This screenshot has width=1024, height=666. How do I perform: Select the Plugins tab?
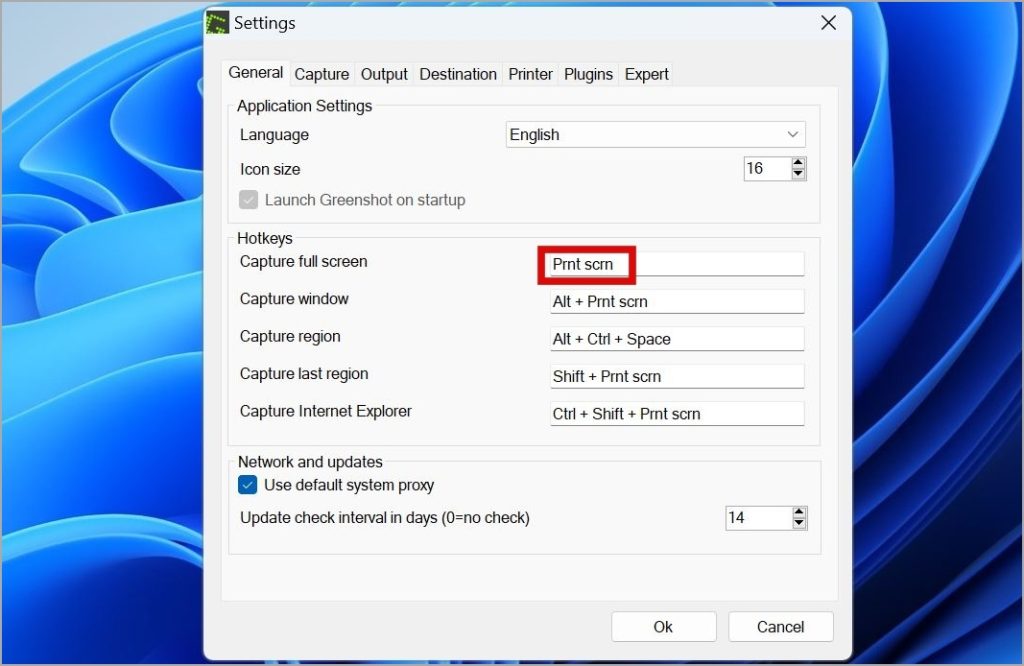click(588, 74)
